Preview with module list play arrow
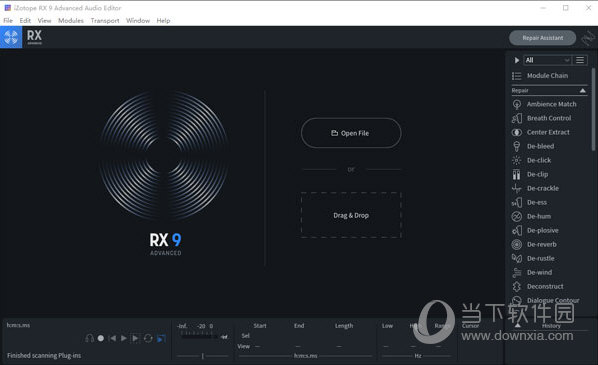 point(517,60)
